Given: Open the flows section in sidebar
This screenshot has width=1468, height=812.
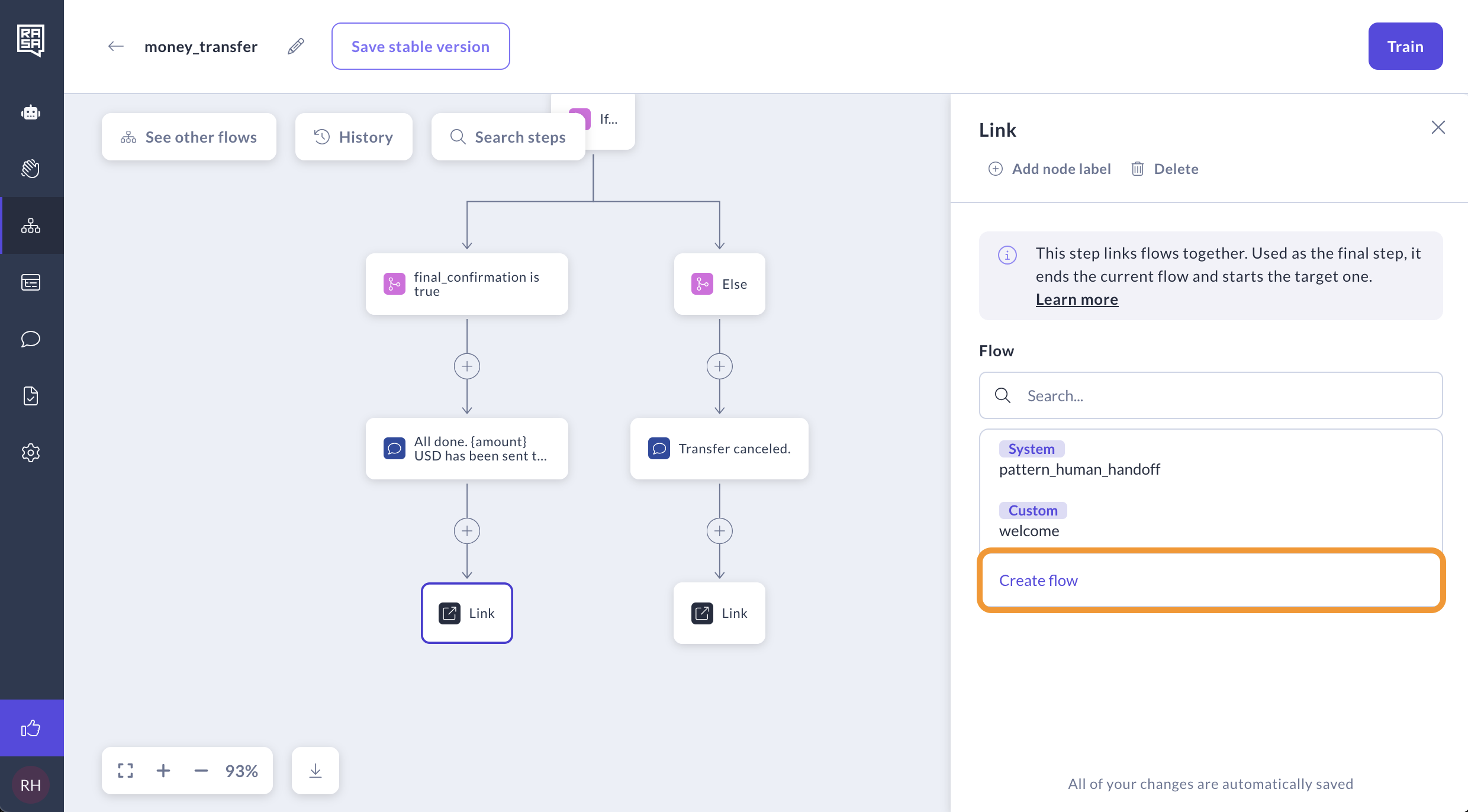Looking at the screenshot, I should coord(31,225).
